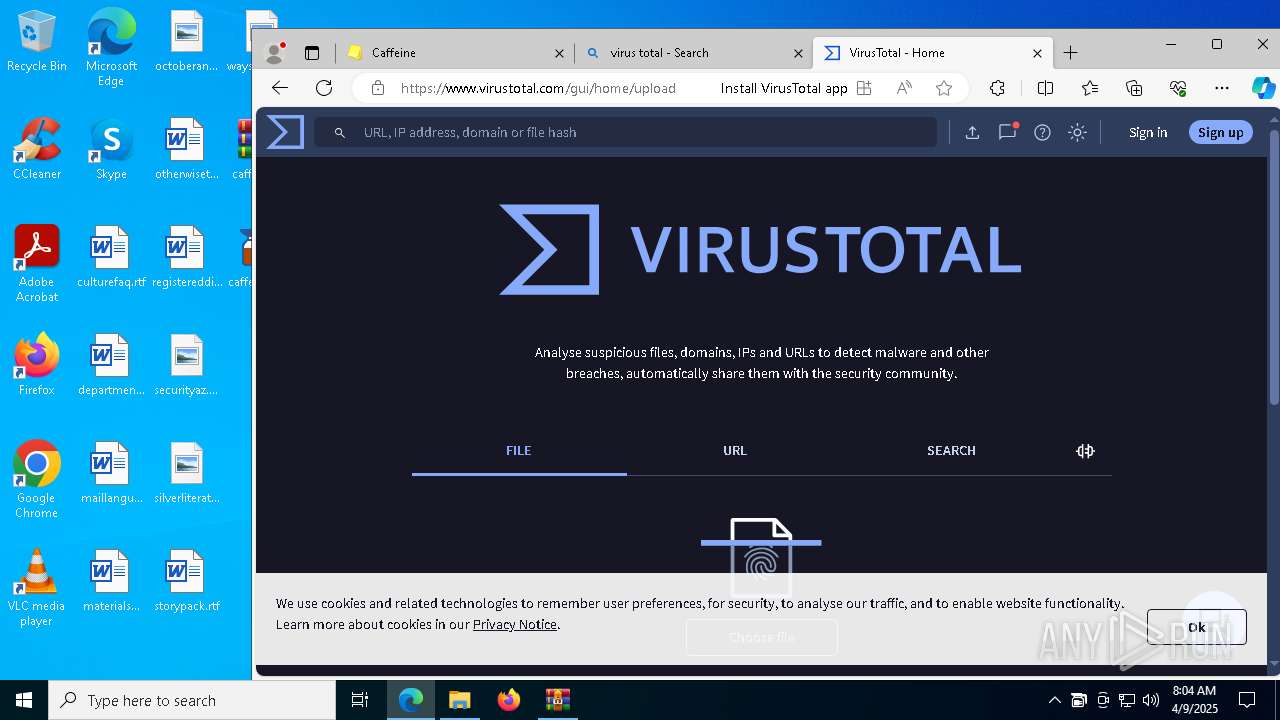Viewport: 1280px width, 720px height.
Task: Toggle the light/dark theme sun icon
Action: 1077,132
